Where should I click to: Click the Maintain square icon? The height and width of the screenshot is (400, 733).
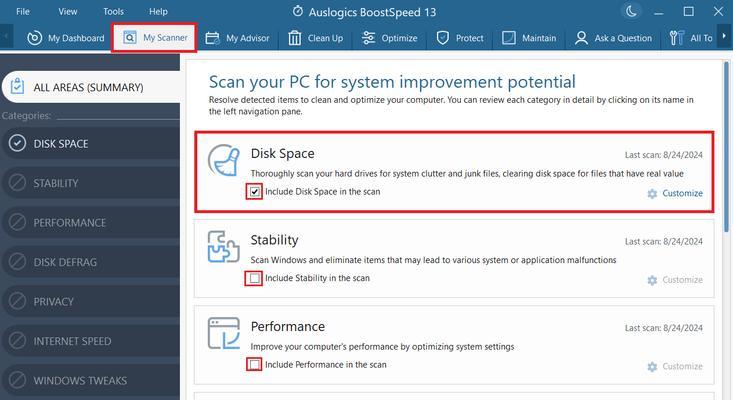point(509,38)
